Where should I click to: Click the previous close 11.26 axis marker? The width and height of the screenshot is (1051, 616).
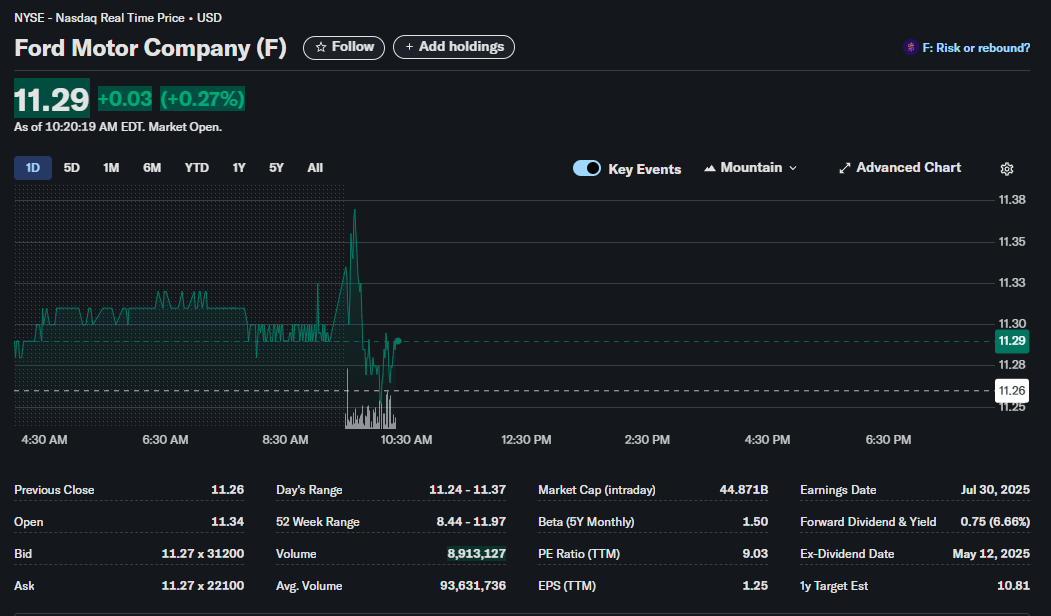pos(1011,391)
